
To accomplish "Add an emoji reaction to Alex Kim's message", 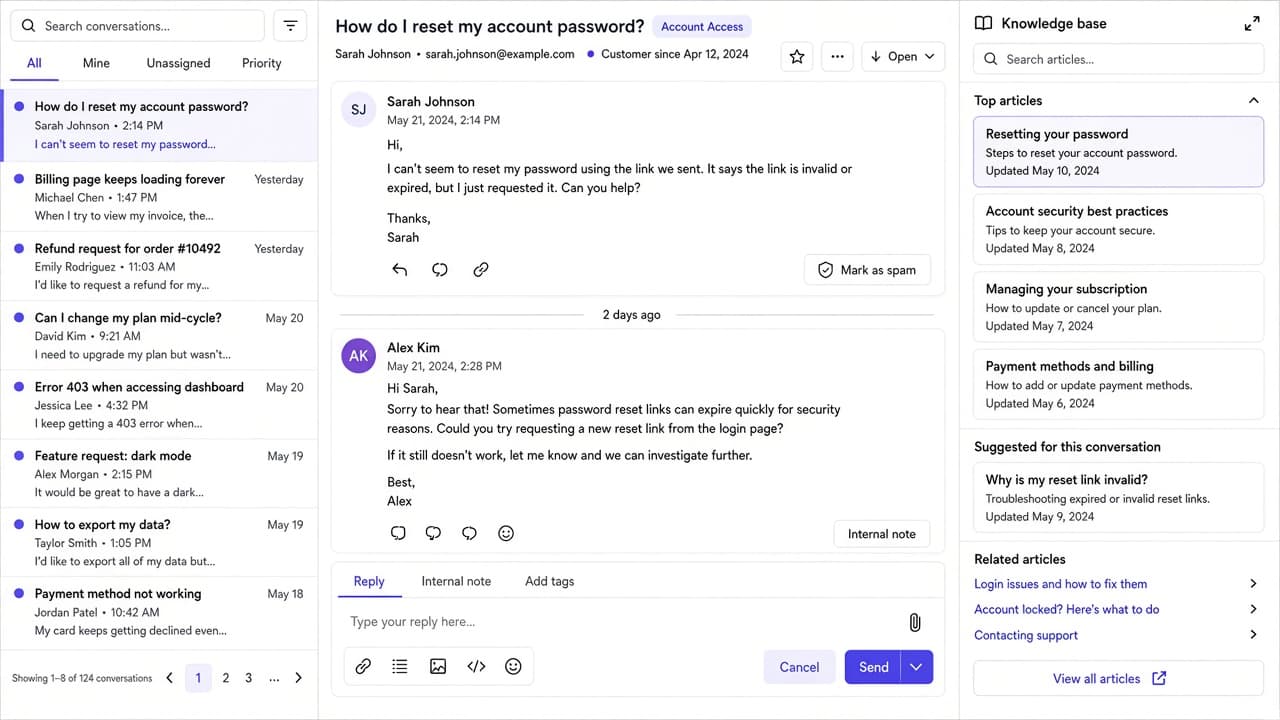I will pos(506,534).
